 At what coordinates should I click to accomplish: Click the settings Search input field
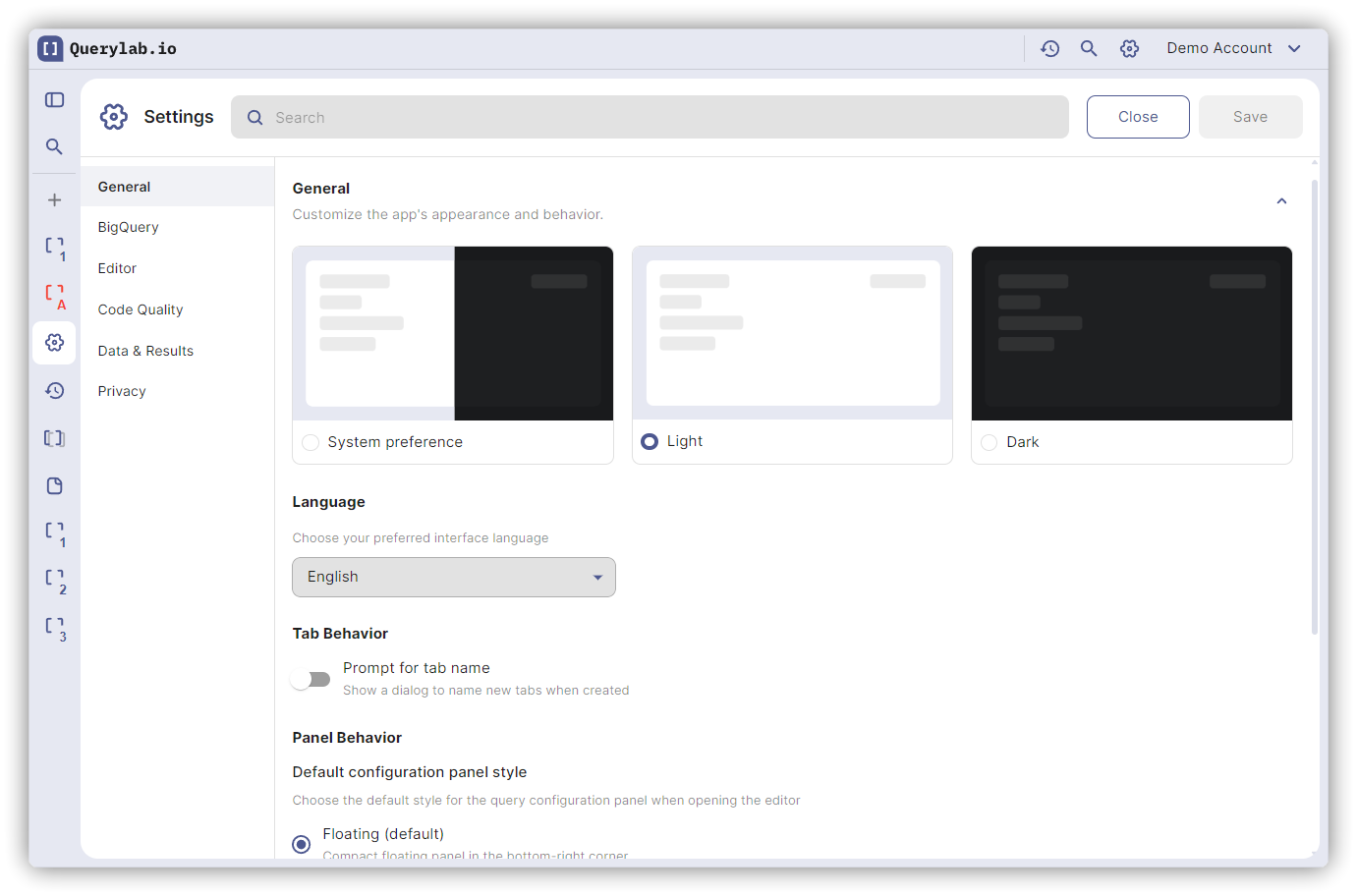pos(650,117)
